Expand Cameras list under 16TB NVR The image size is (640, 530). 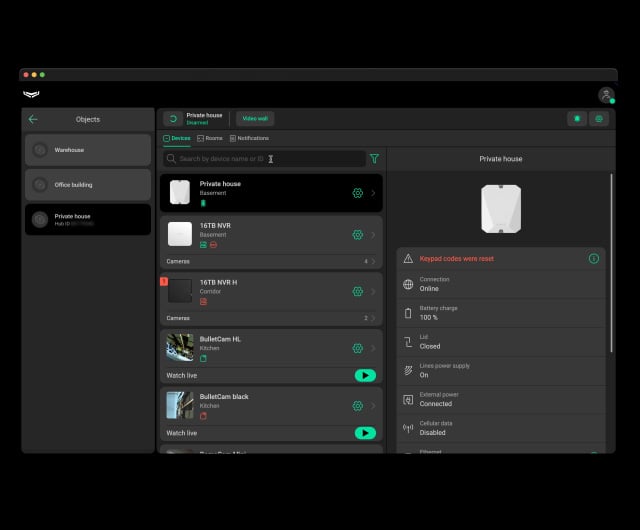pyautogui.click(x=373, y=261)
